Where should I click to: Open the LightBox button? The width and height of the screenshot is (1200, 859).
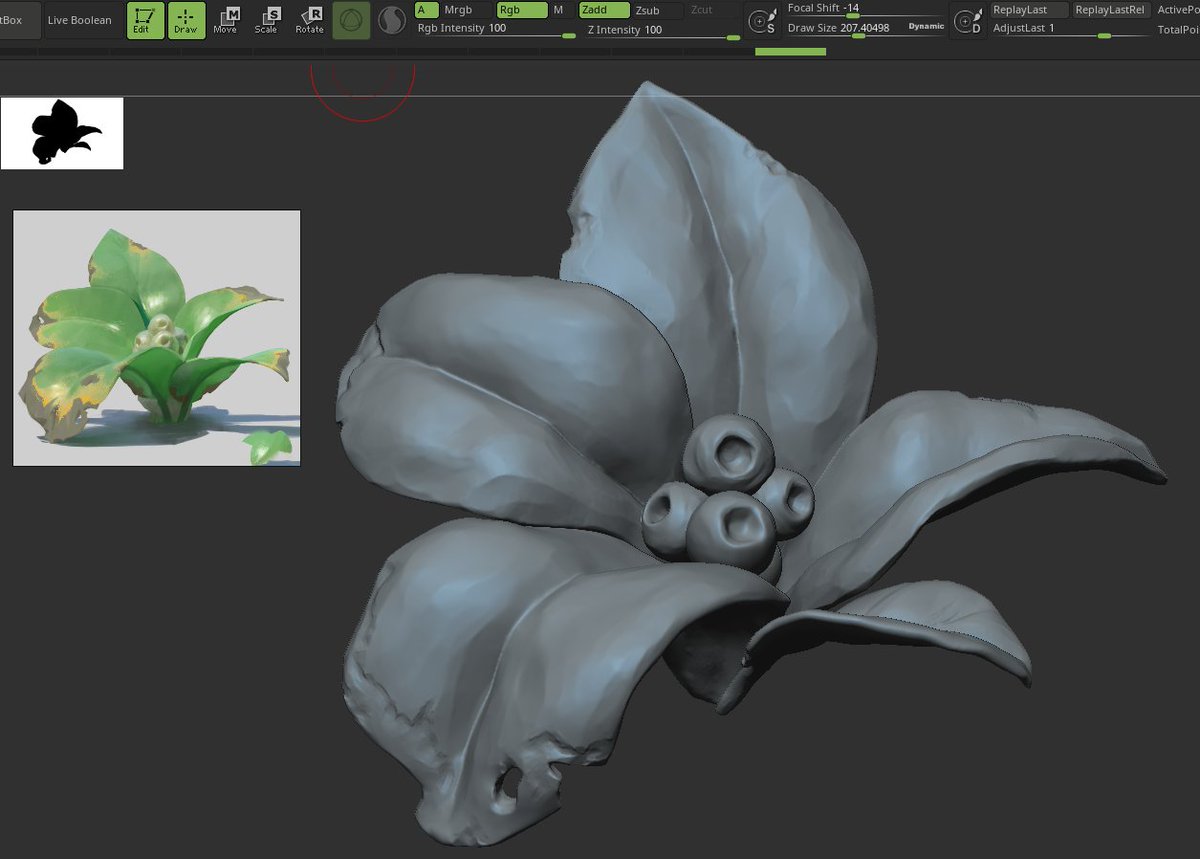coord(20,20)
